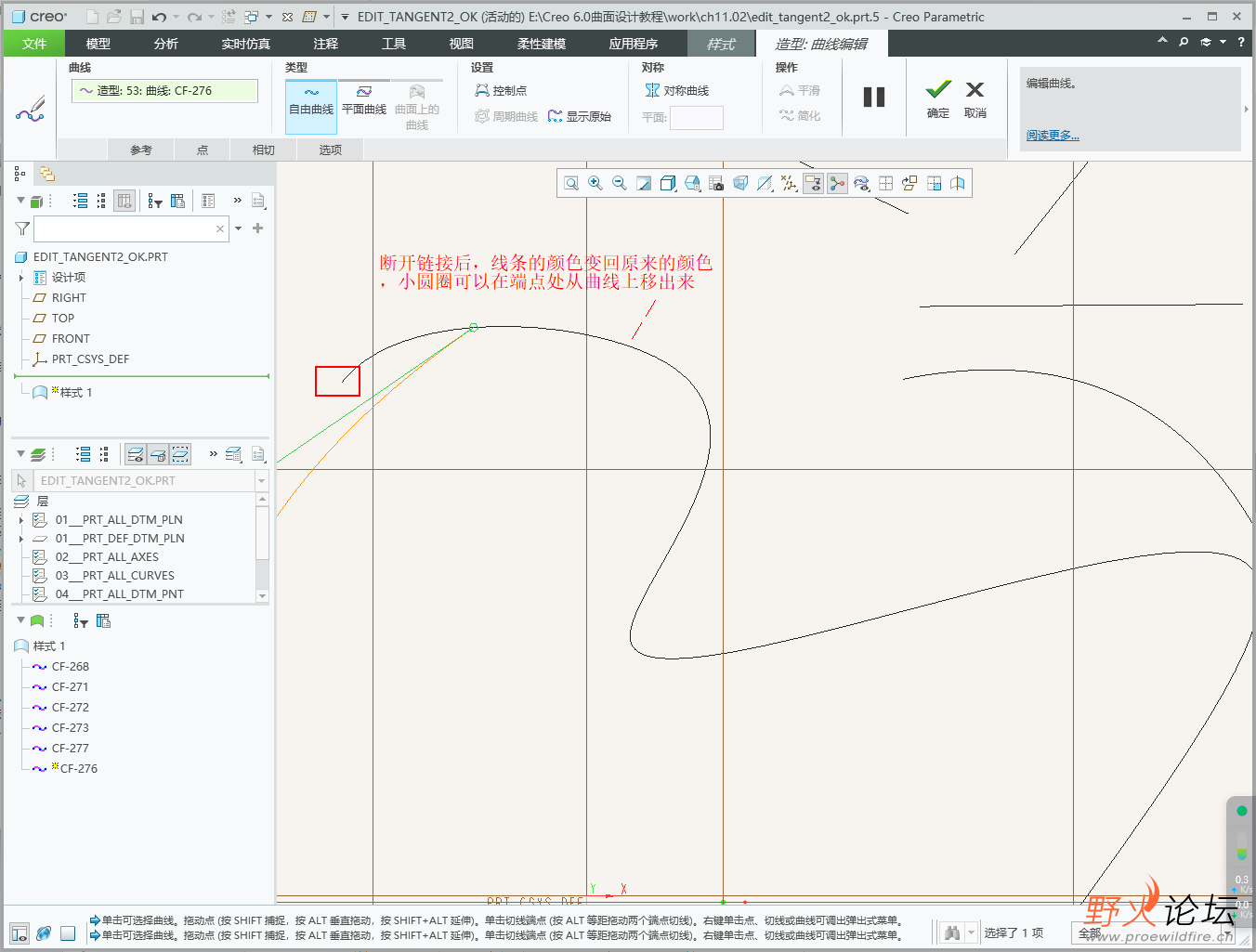This screenshot has width=1256, height=952.
Task: Open the display style cube icon
Action: coord(668,183)
